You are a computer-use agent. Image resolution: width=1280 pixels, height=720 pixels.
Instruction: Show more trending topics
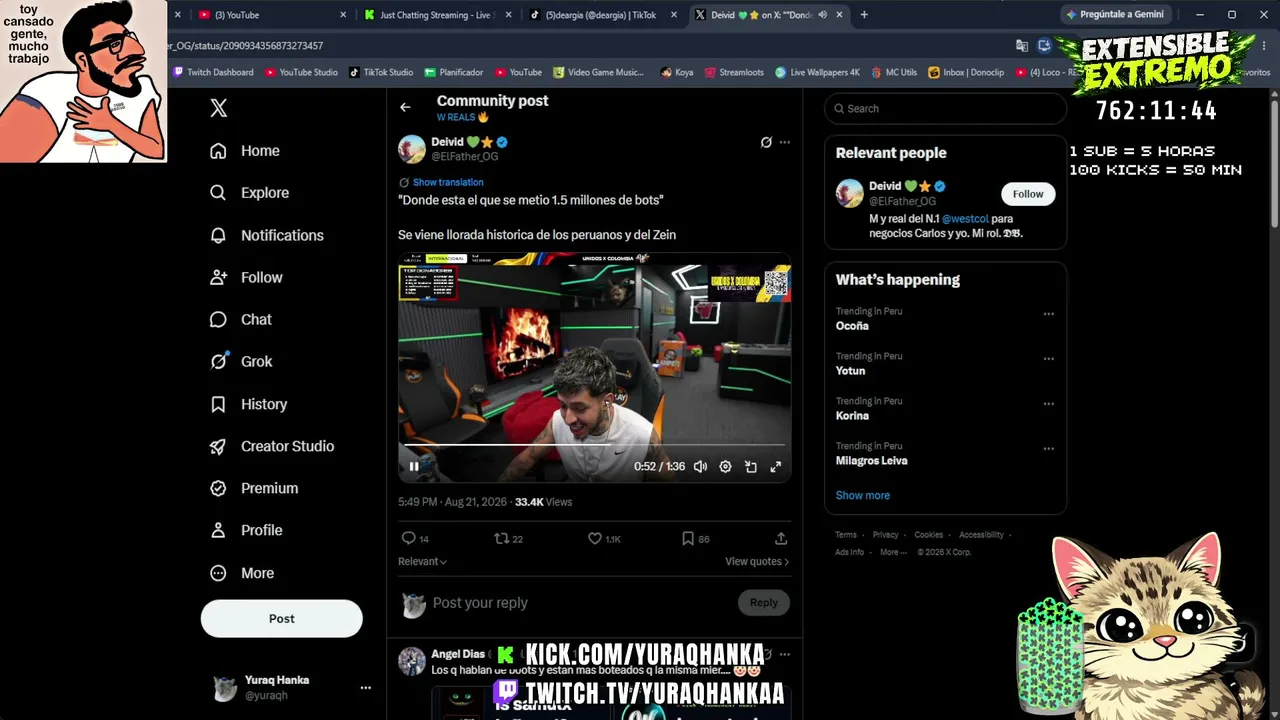click(863, 495)
